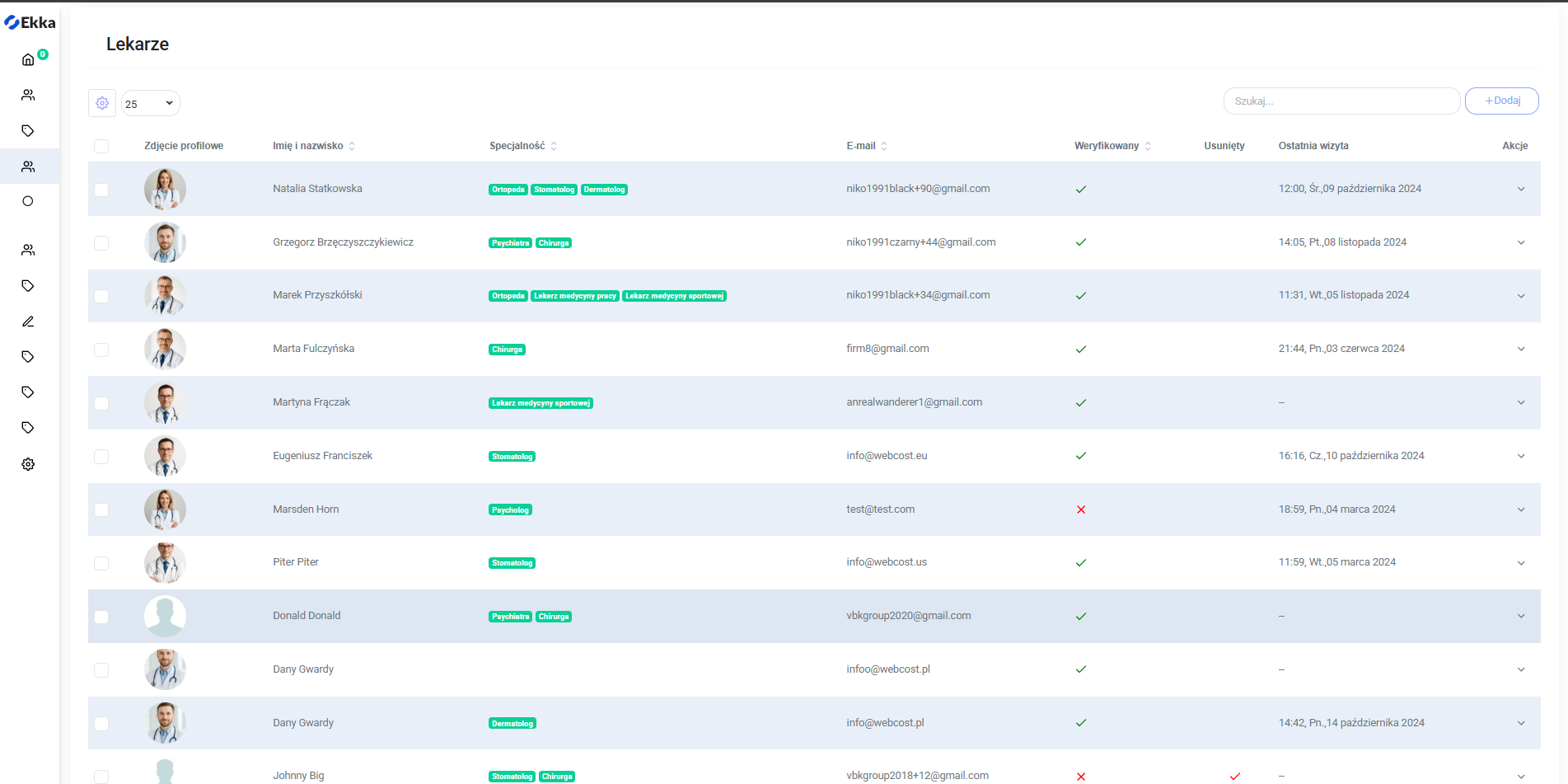
Task: Select the checkbox for Marsden Horn
Action: pyautogui.click(x=101, y=509)
